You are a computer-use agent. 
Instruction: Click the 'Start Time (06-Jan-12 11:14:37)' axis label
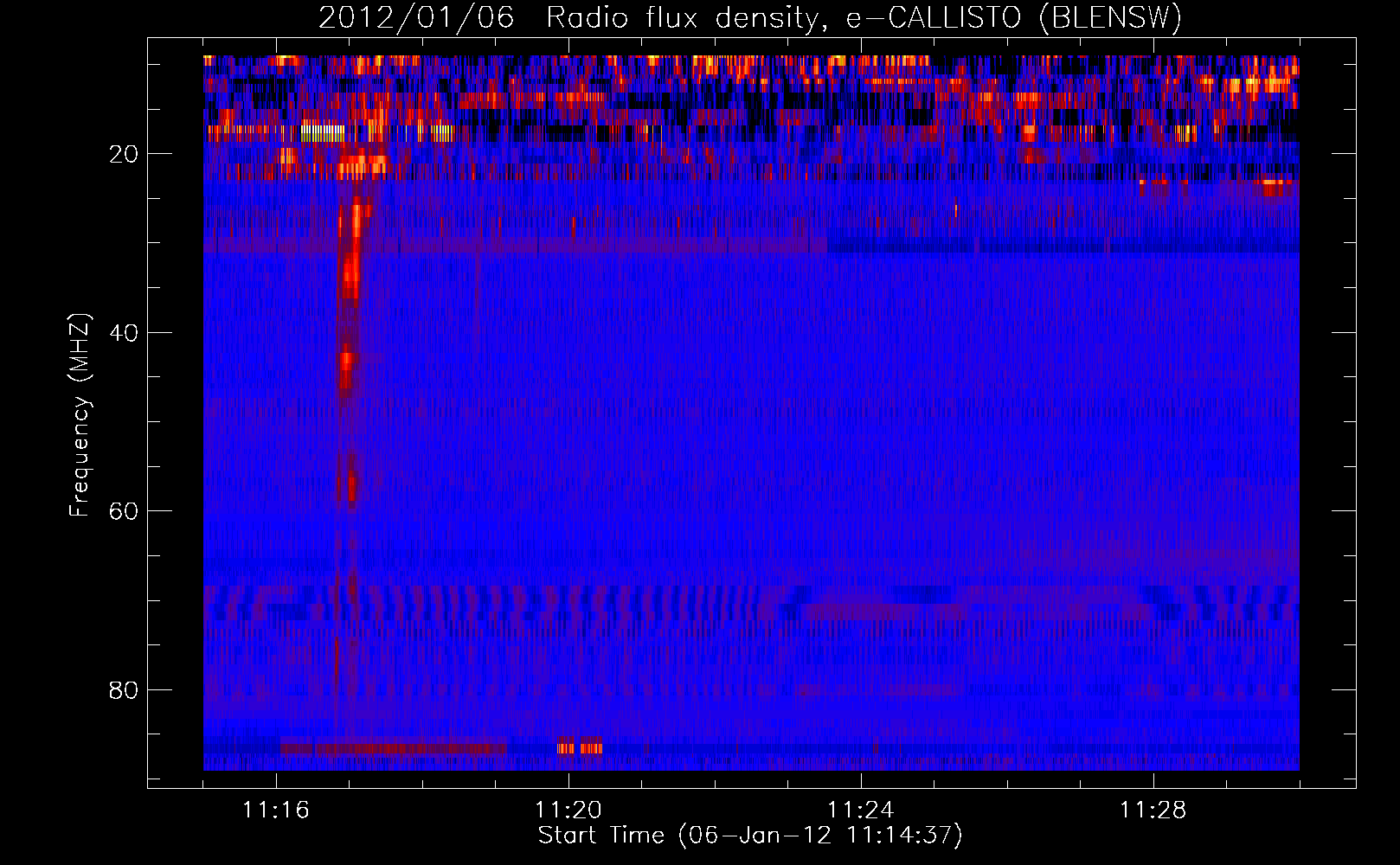750,836
